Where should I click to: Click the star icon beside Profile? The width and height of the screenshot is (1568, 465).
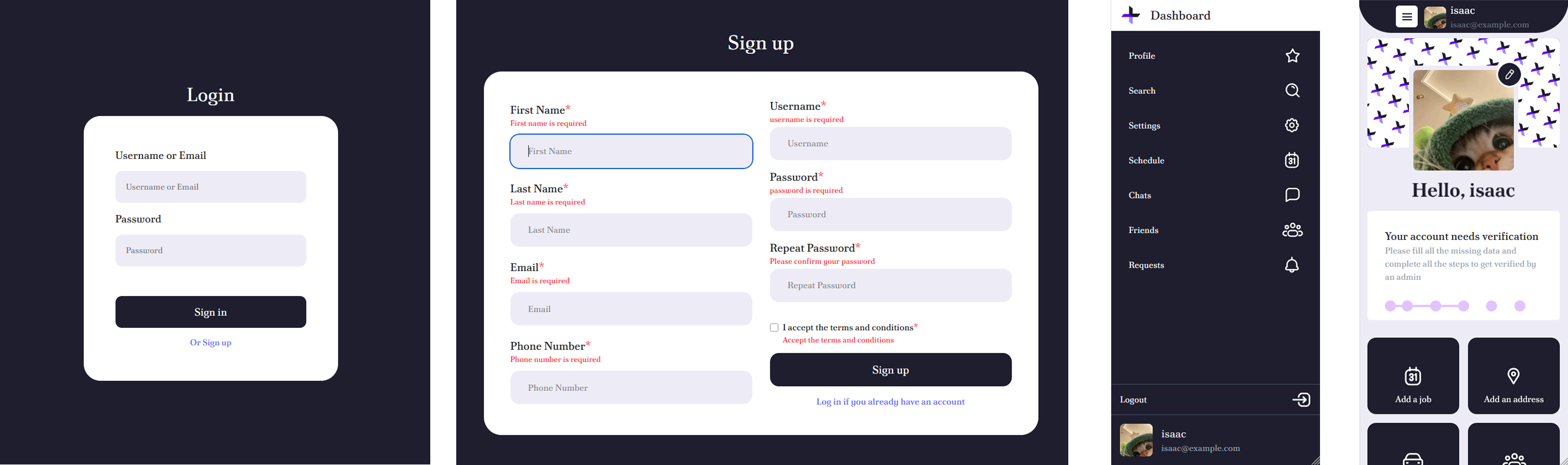[x=1292, y=56]
